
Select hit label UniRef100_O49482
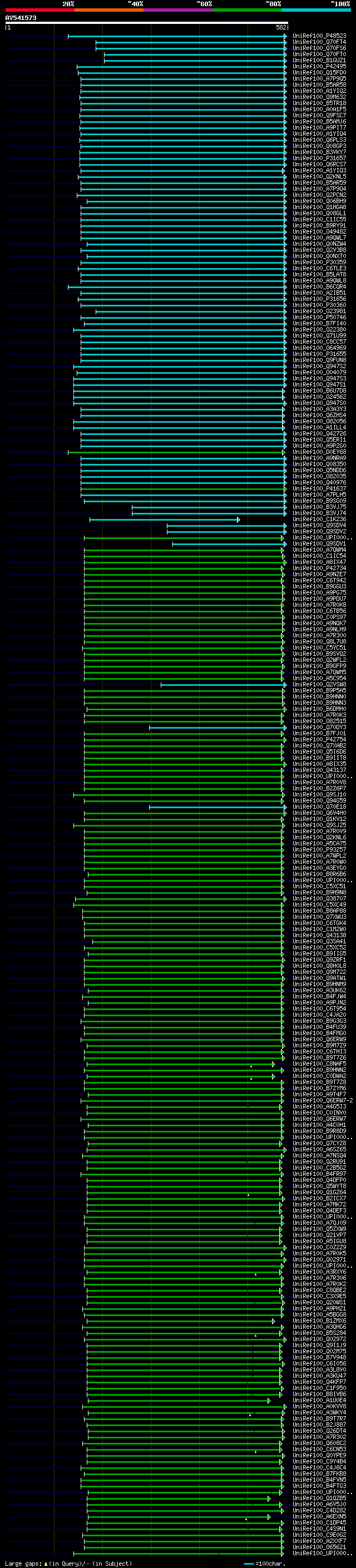(x=319, y=232)
